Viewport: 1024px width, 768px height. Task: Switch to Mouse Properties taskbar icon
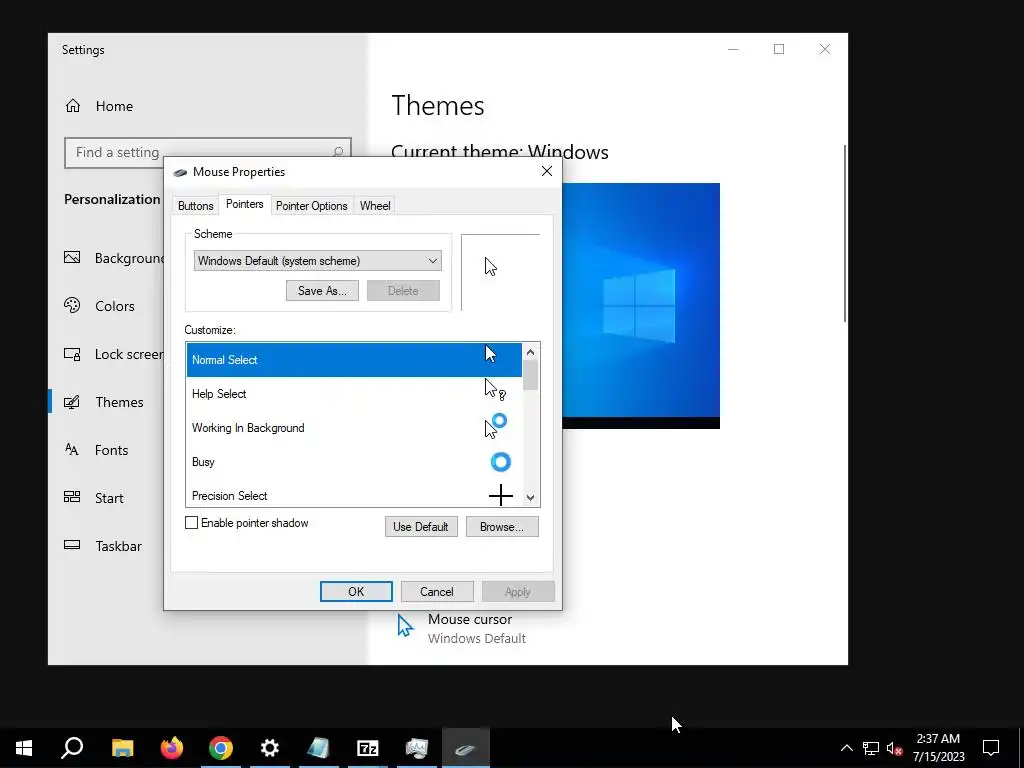click(466, 748)
